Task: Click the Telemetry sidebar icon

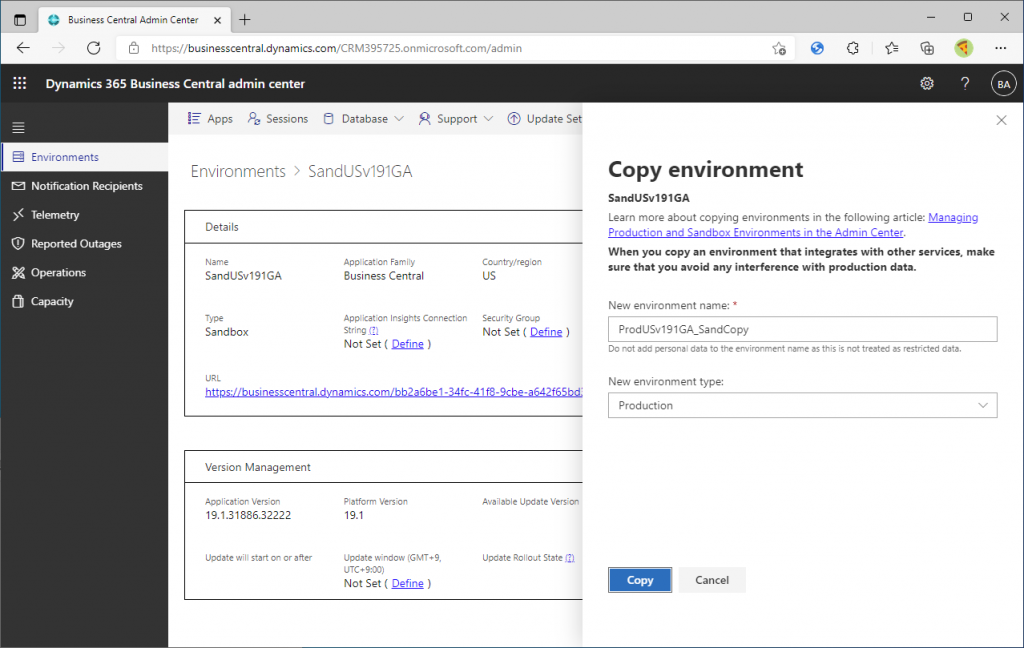Action: [x=18, y=215]
